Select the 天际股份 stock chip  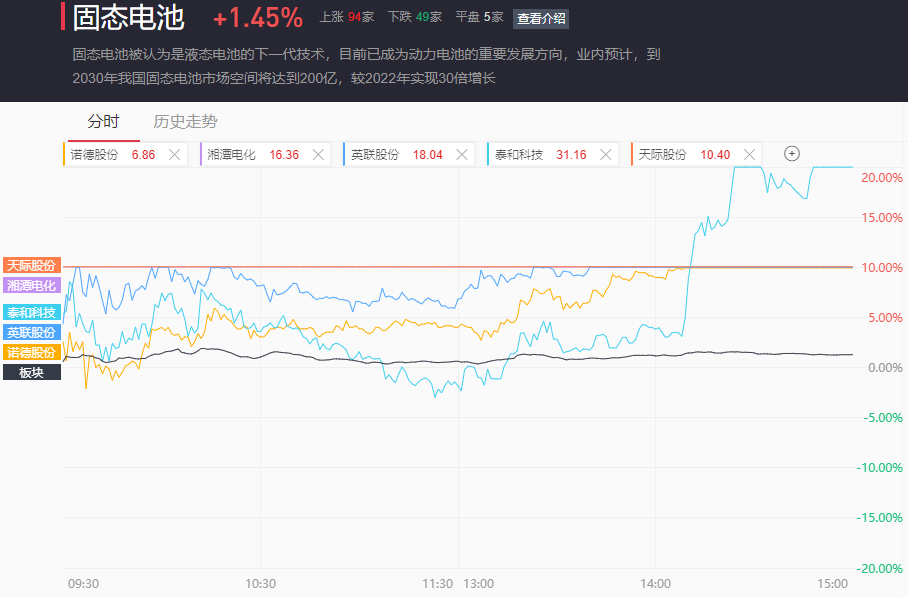(x=696, y=155)
